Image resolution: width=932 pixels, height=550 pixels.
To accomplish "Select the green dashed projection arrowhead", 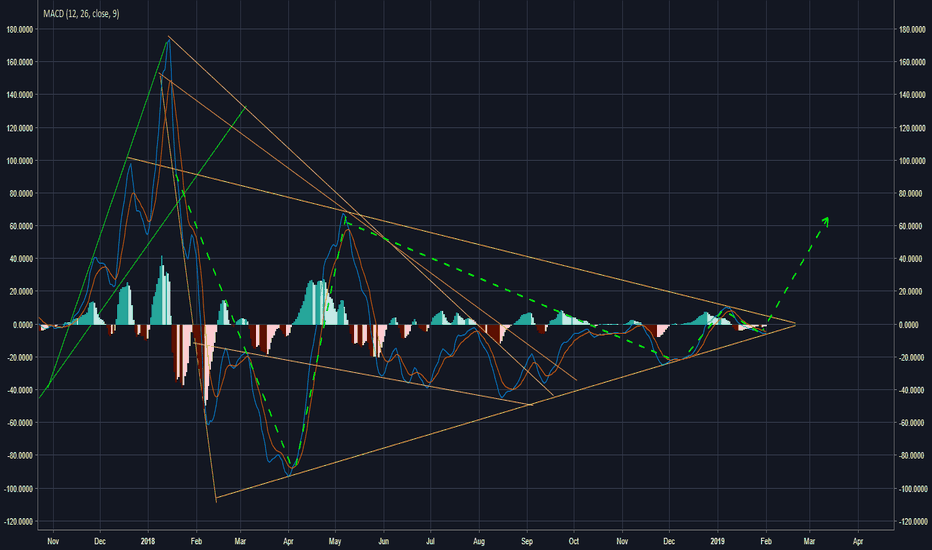I will 825,221.
